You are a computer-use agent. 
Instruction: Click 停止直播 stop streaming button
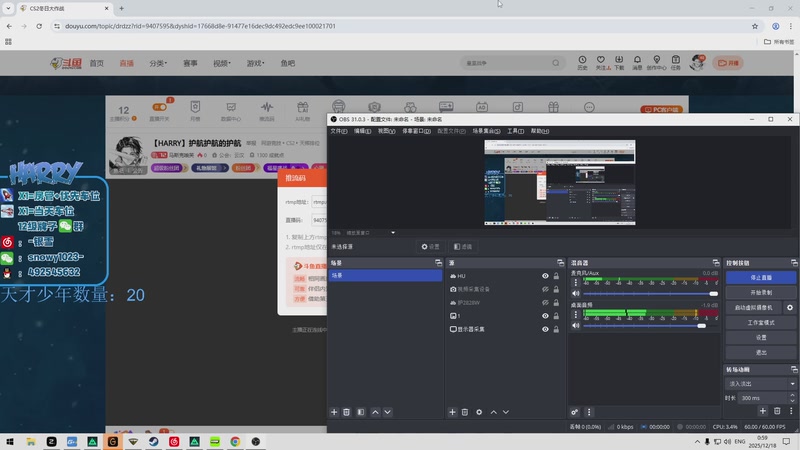tap(761, 278)
